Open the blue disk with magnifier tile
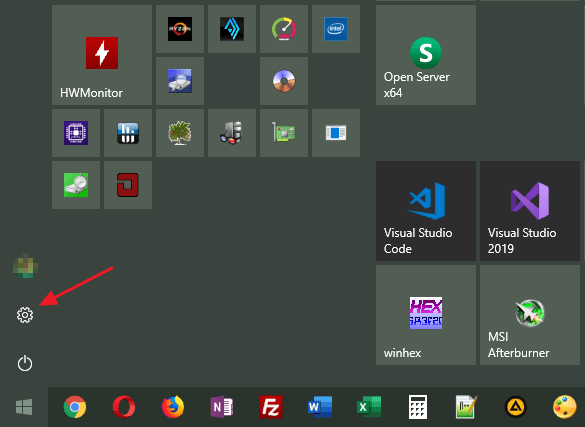This screenshot has width=585, height=427. click(180, 81)
